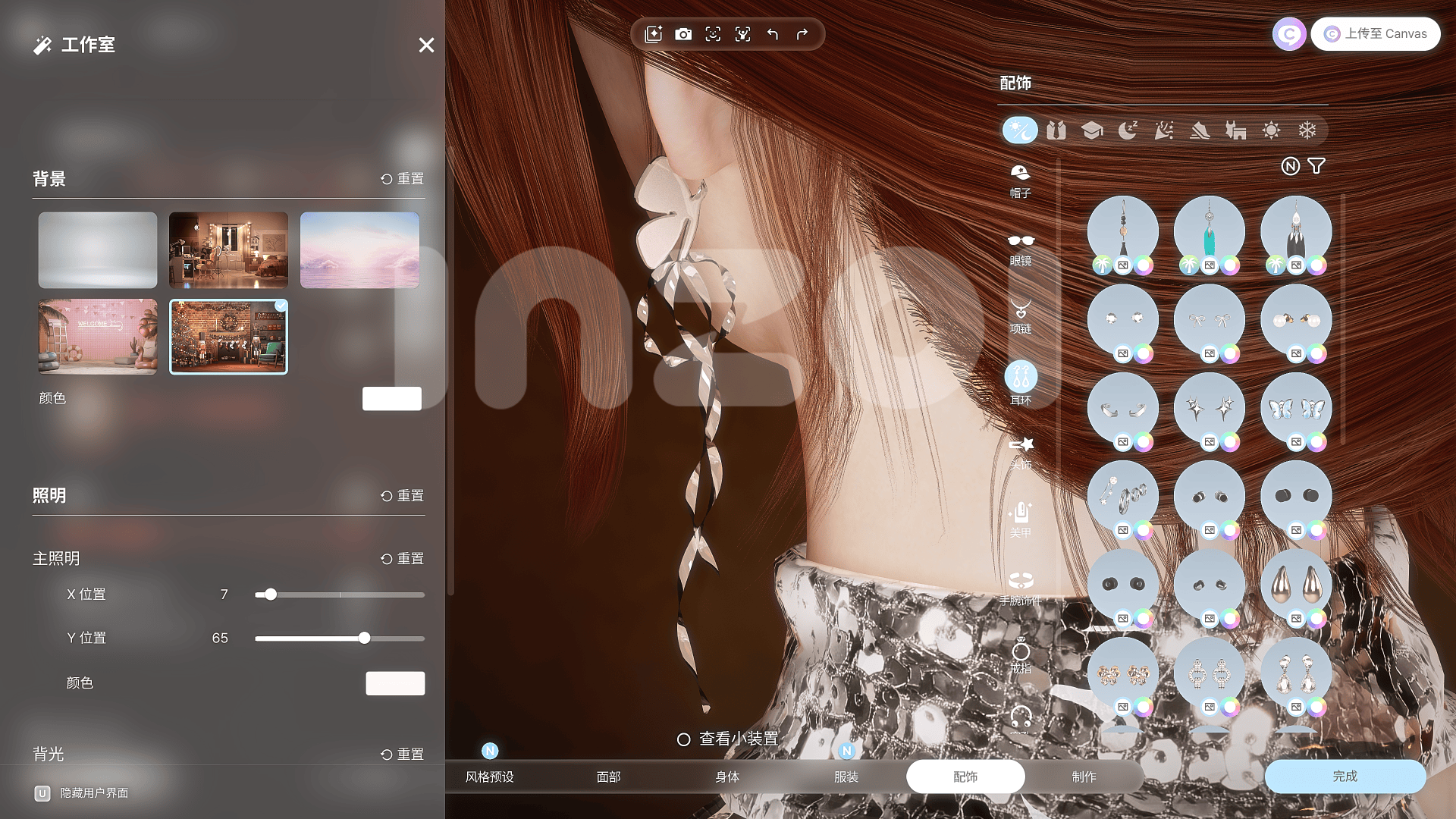Choose the plain gray studio background
This screenshot has width=1456, height=819.
(x=98, y=250)
